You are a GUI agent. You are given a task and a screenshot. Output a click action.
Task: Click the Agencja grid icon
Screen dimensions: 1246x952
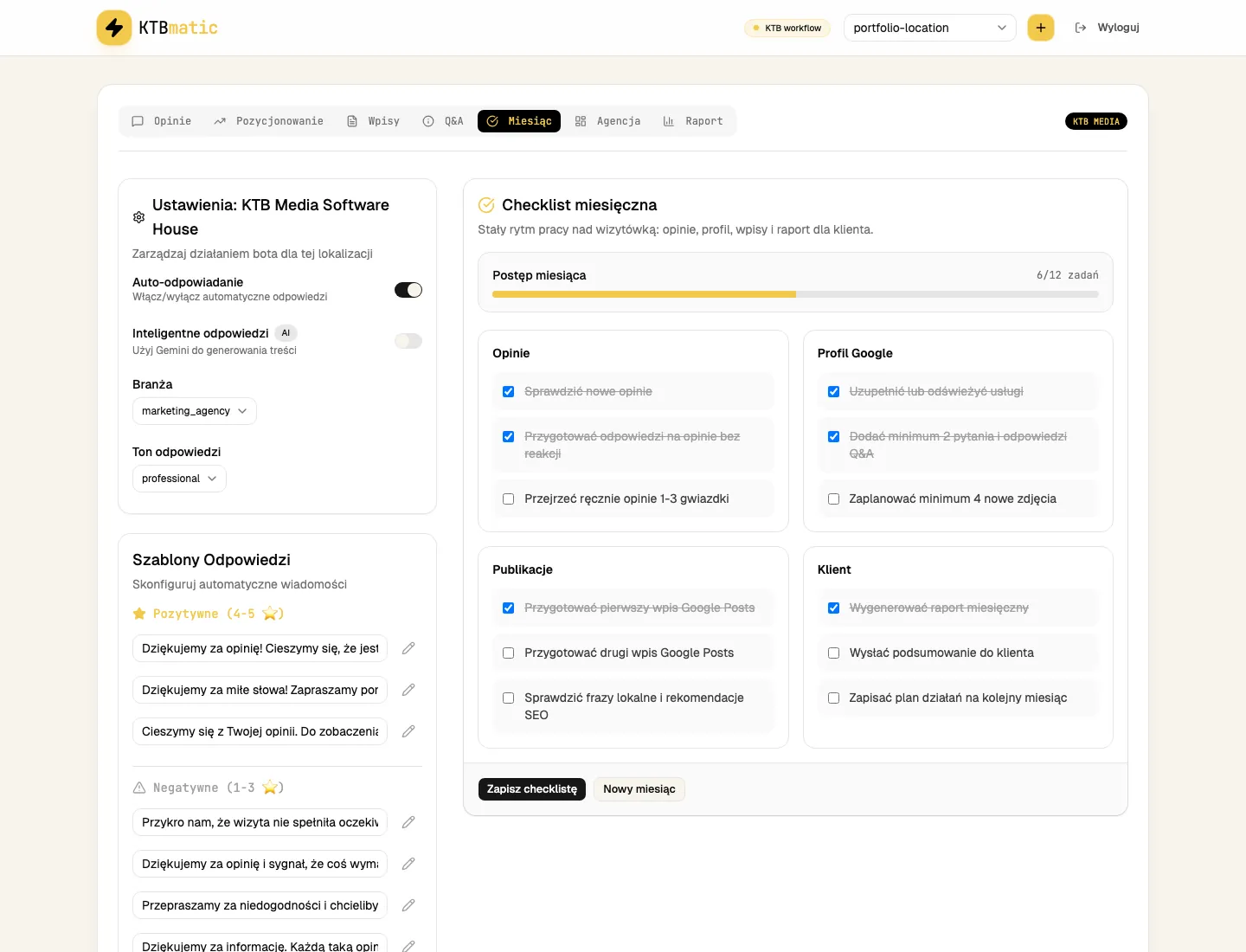pyautogui.click(x=581, y=121)
